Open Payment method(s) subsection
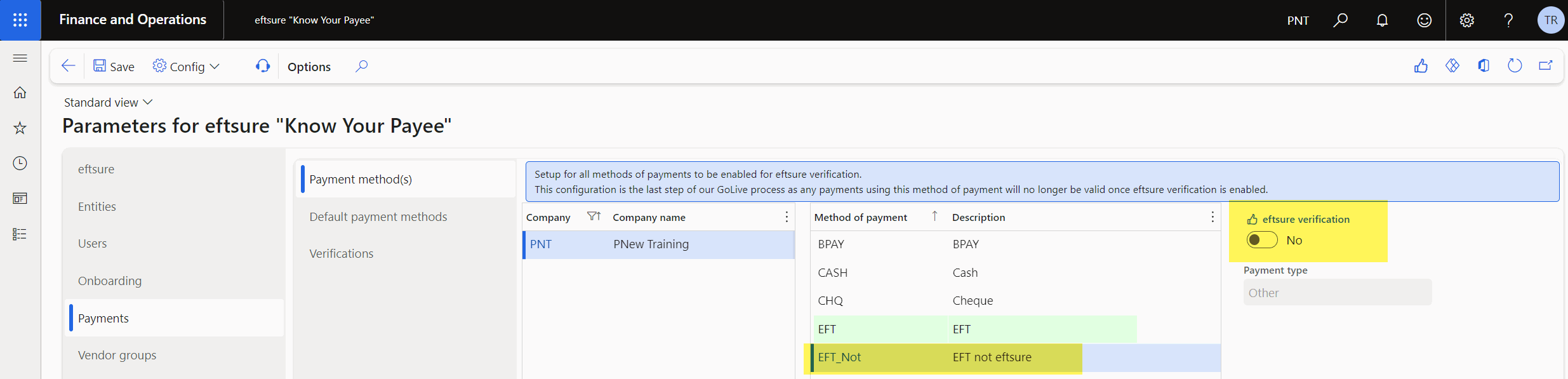 coord(406,179)
